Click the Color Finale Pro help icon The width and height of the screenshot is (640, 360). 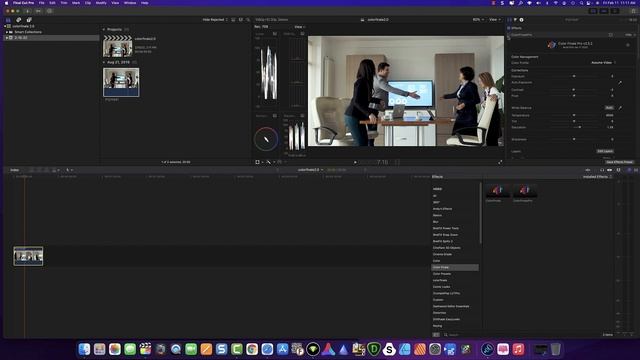[x=628, y=45]
